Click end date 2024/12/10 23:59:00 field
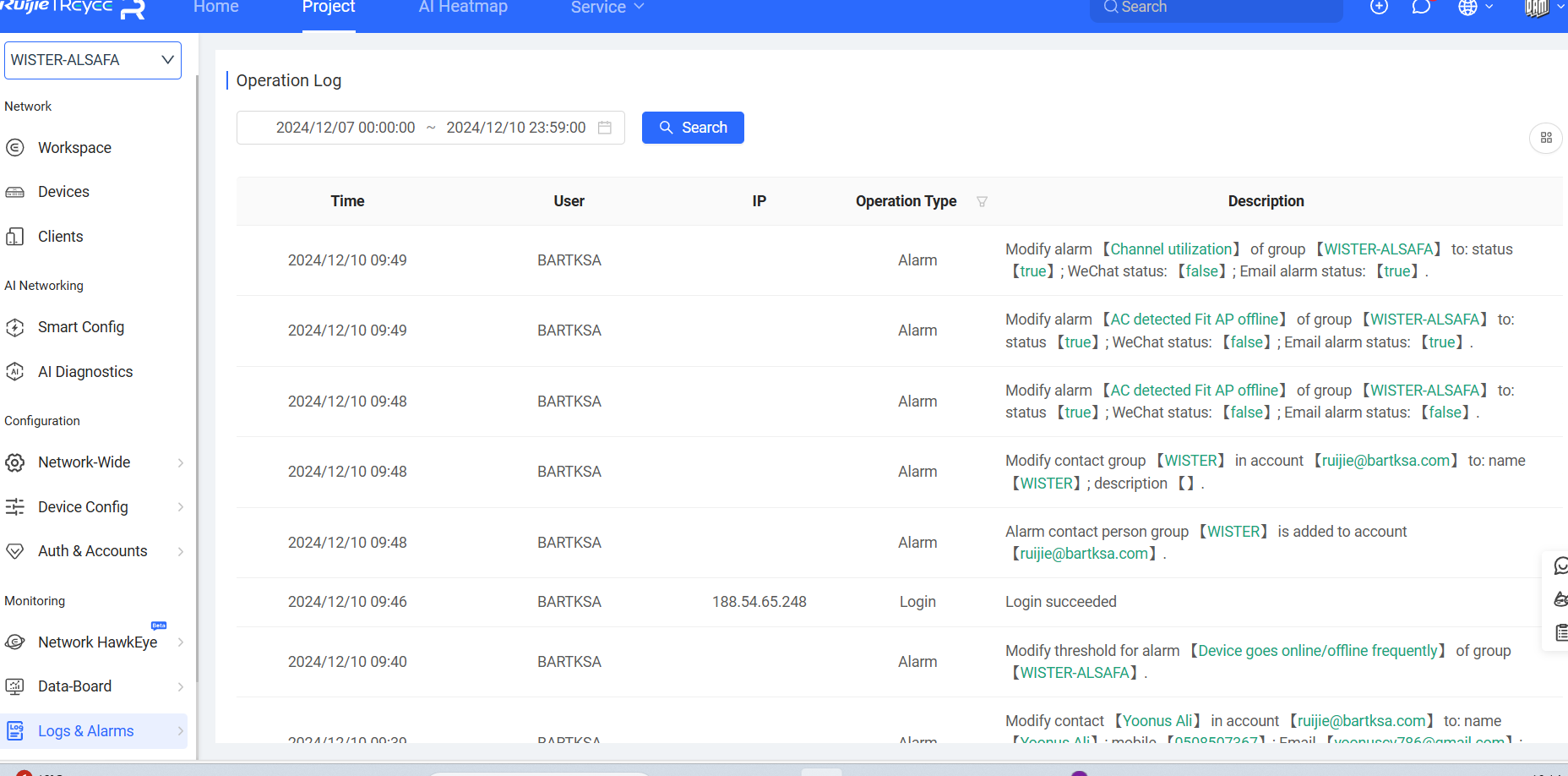The image size is (1568, 776). [516, 128]
